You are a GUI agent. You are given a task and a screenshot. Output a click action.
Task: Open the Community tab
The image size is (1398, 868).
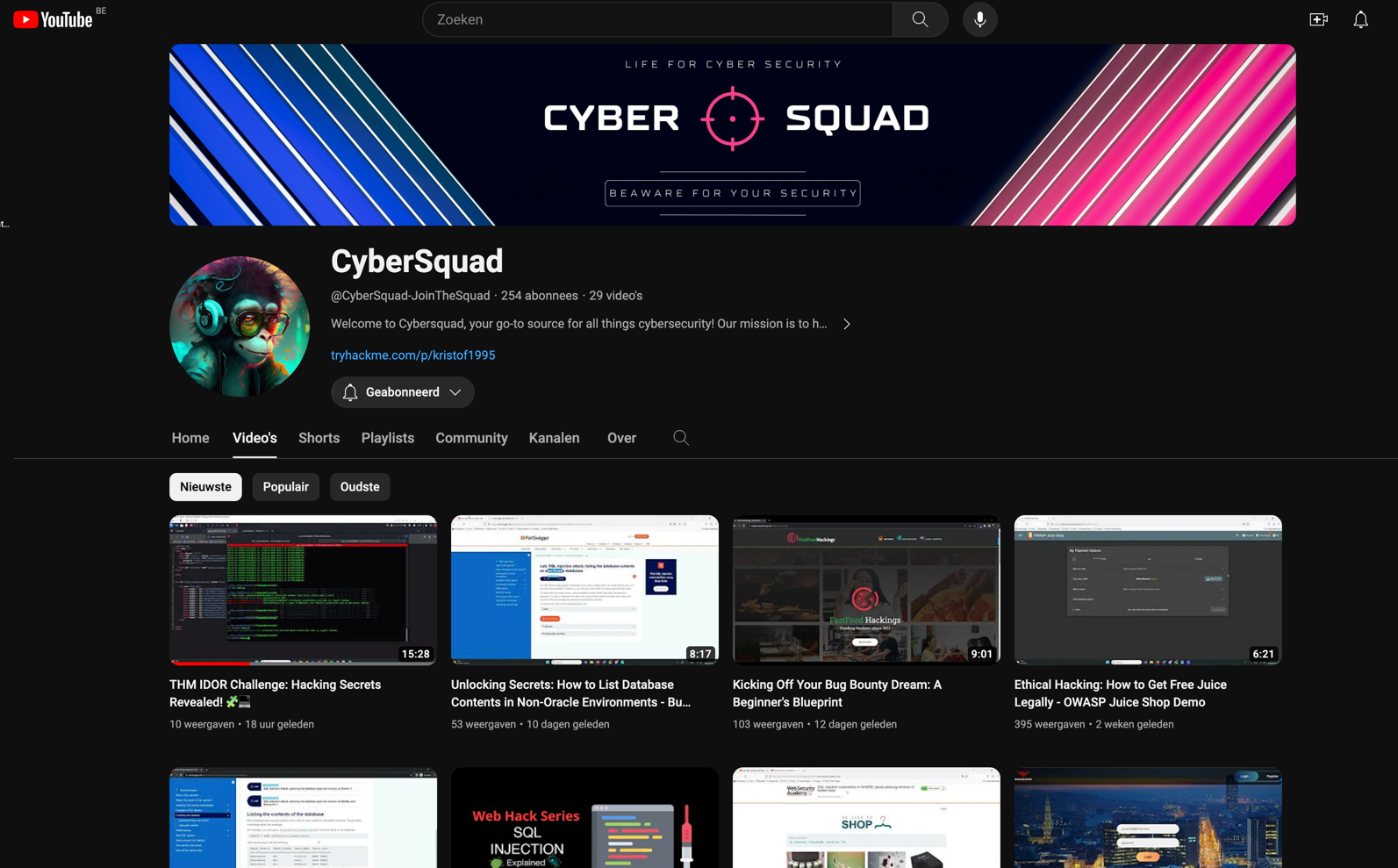471,438
